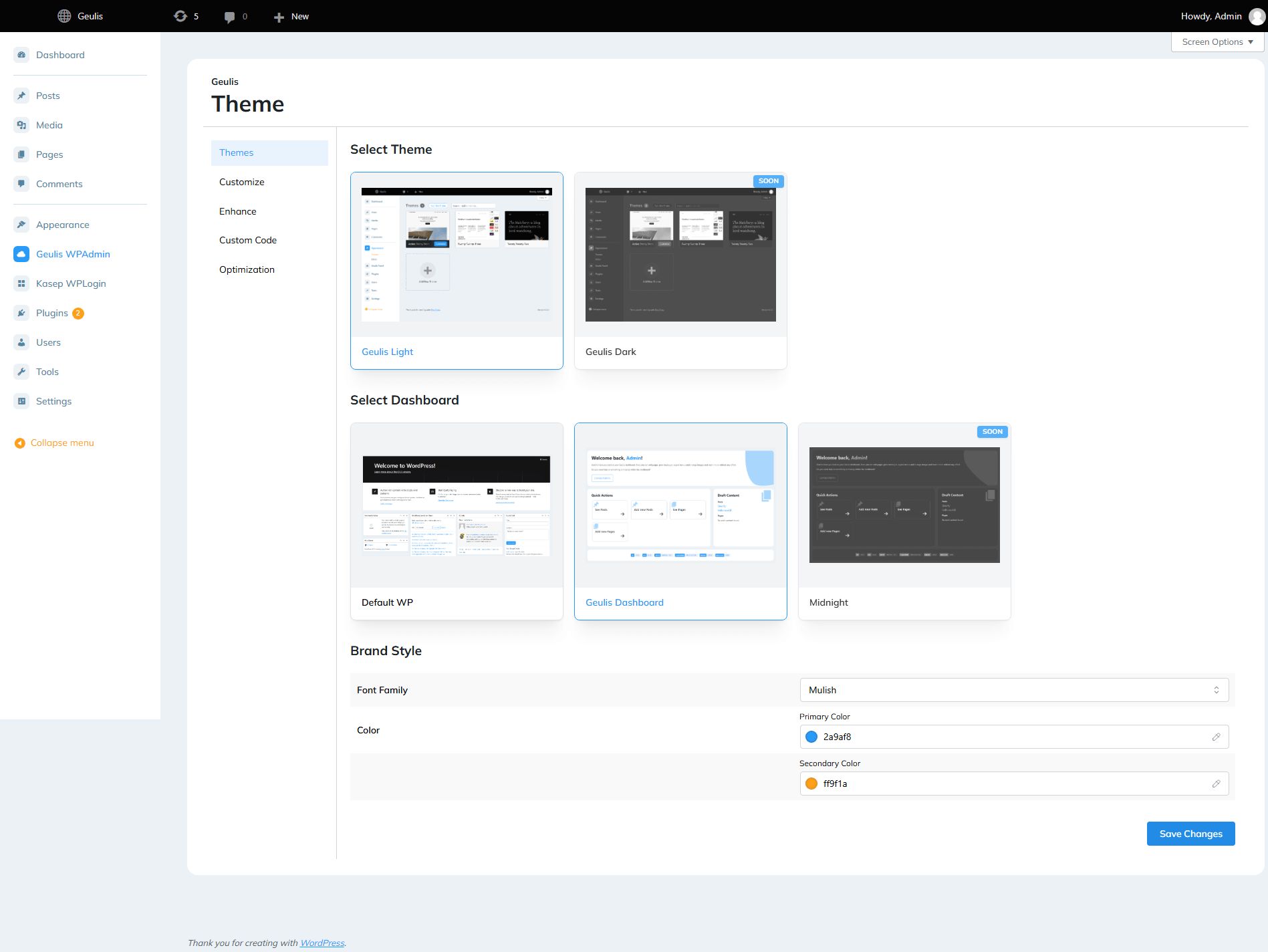This screenshot has width=1268, height=952.
Task: Click the Kasep WPLogin grid icon
Action: click(x=21, y=283)
